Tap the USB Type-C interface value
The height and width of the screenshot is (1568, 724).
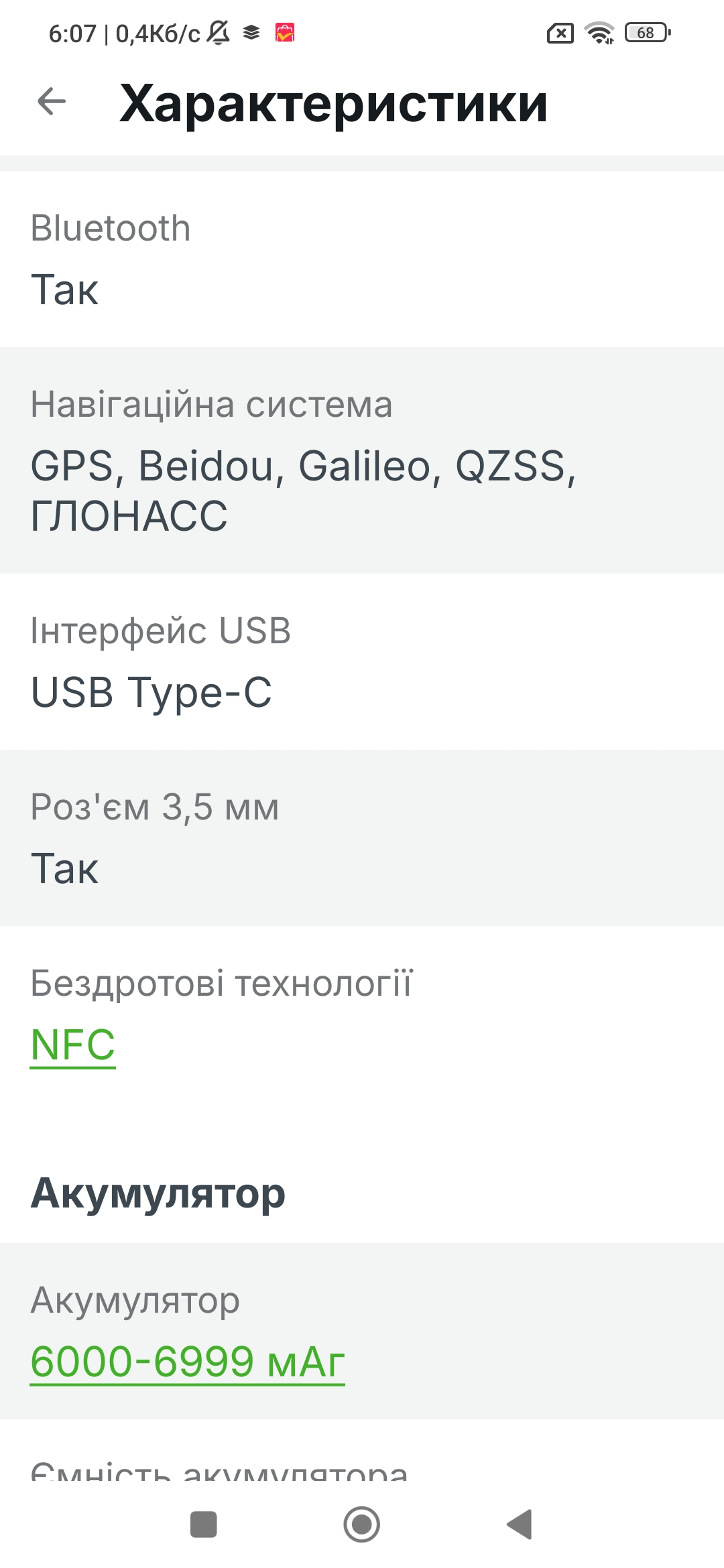[152, 692]
